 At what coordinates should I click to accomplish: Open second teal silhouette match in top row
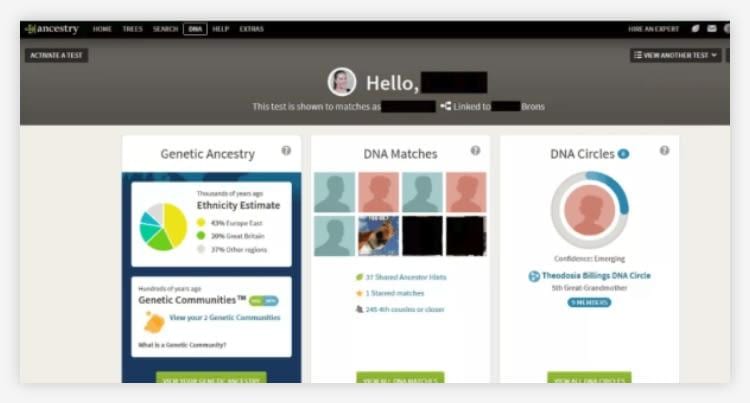[422, 192]
